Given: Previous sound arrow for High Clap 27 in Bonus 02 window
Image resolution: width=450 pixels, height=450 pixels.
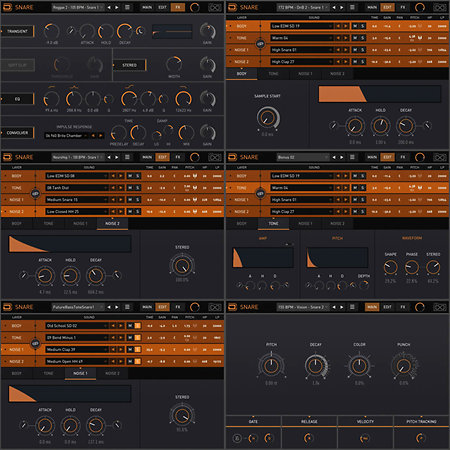Looking at the screenshot, I should (338, 212).
